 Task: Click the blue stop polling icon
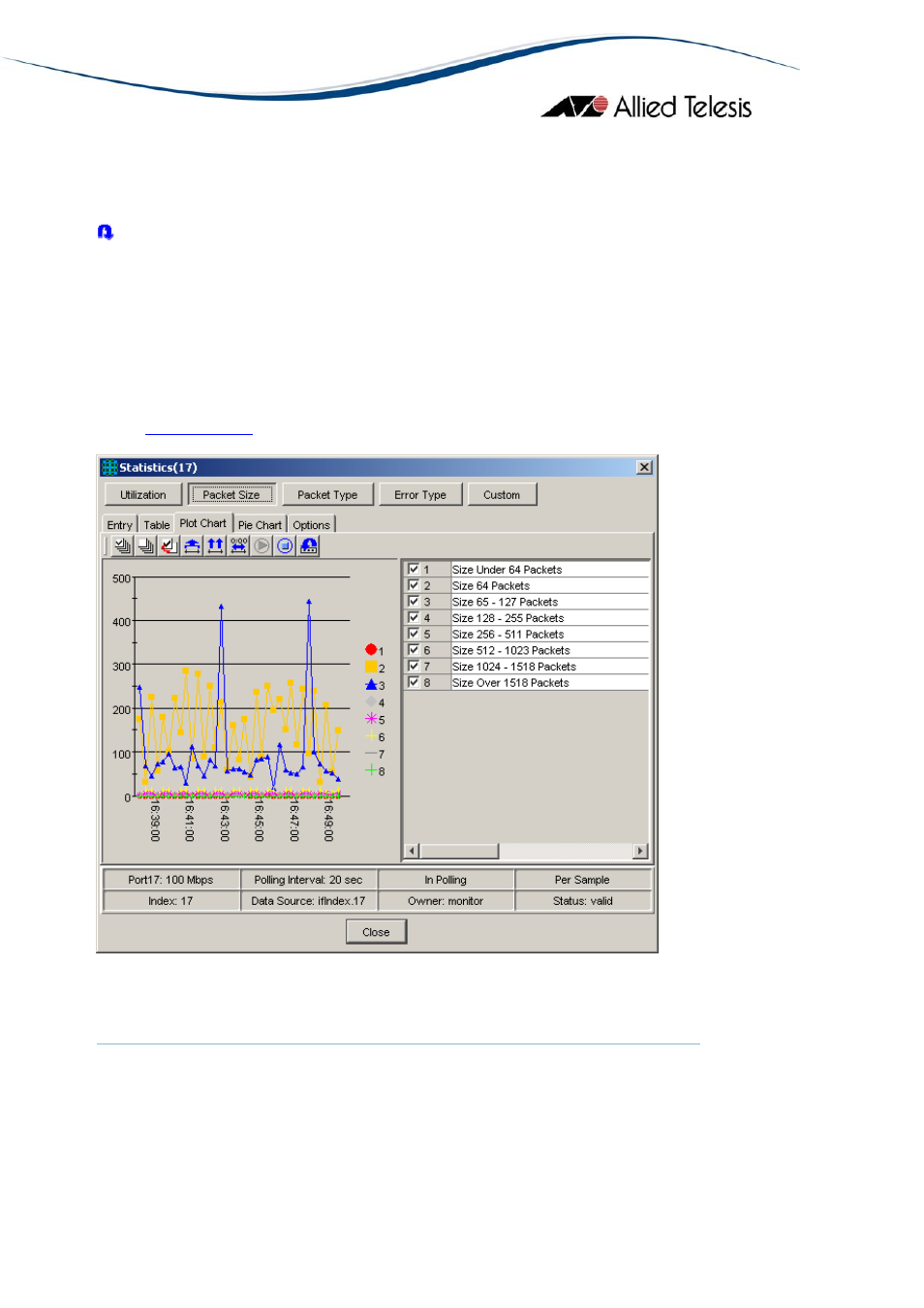click(285, 546)
